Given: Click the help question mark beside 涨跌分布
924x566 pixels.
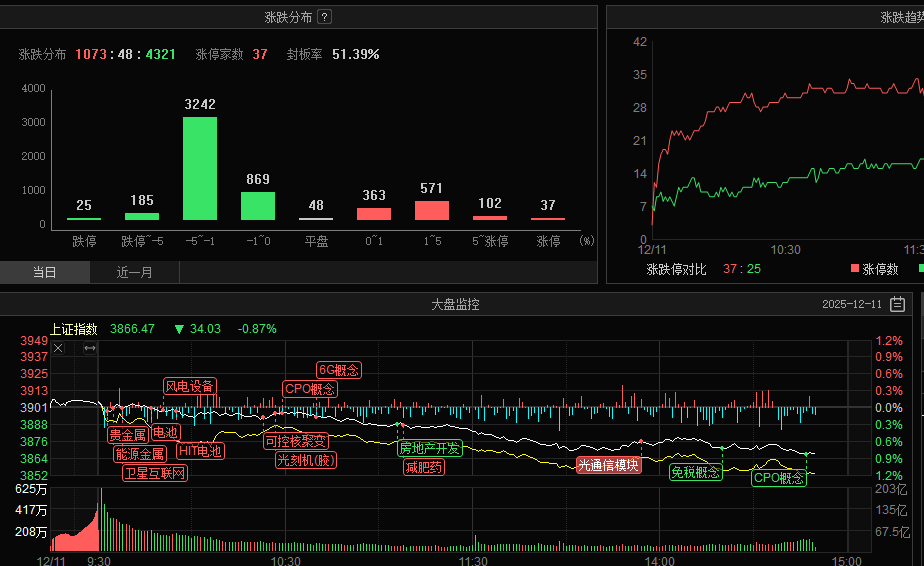Looking at the screenshot, I should coord(324,17).
